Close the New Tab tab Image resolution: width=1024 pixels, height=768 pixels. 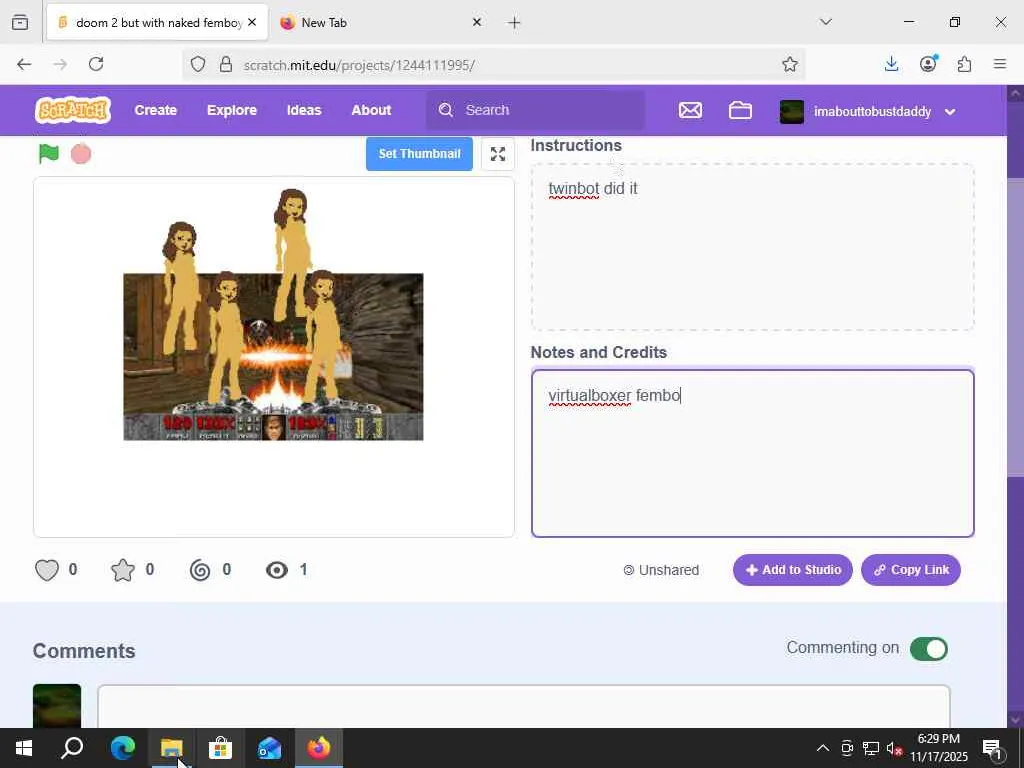pos(477,22)
